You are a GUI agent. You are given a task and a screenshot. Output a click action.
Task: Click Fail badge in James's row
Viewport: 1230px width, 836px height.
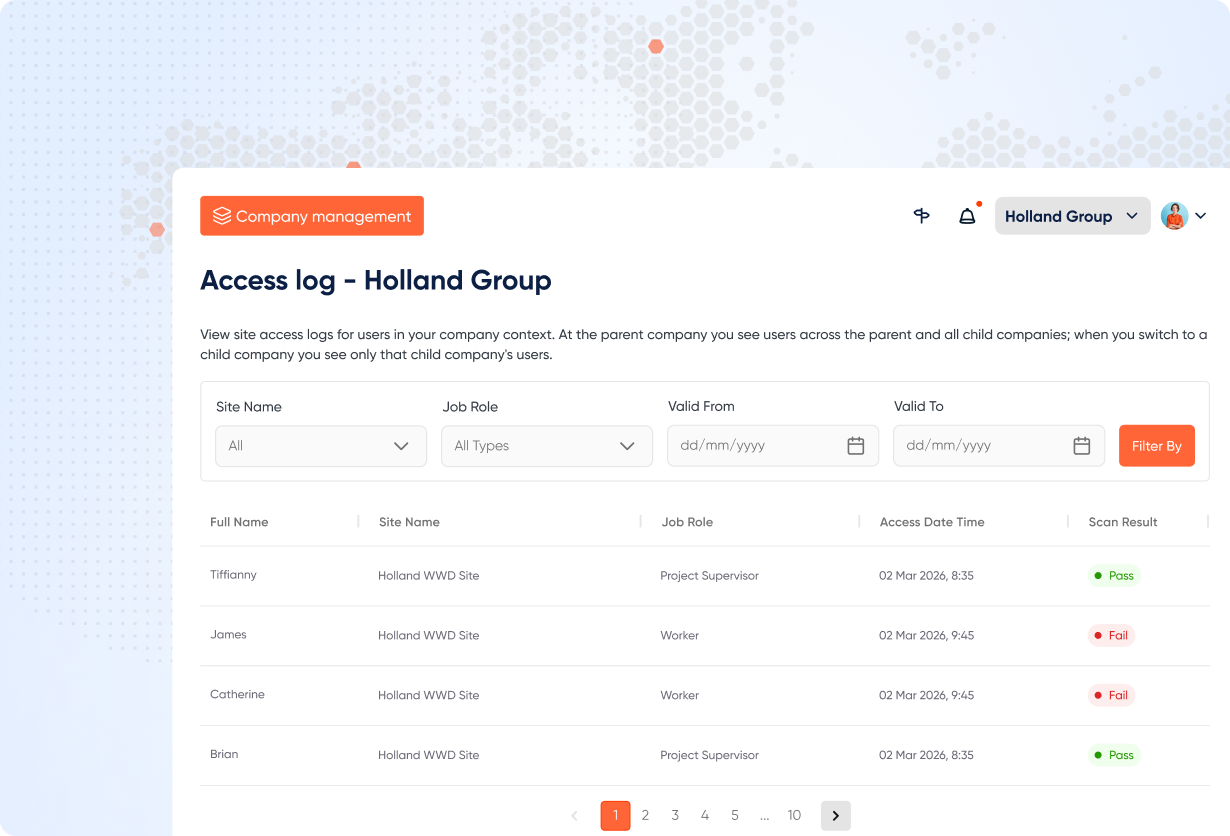(x=1111, y=636)
